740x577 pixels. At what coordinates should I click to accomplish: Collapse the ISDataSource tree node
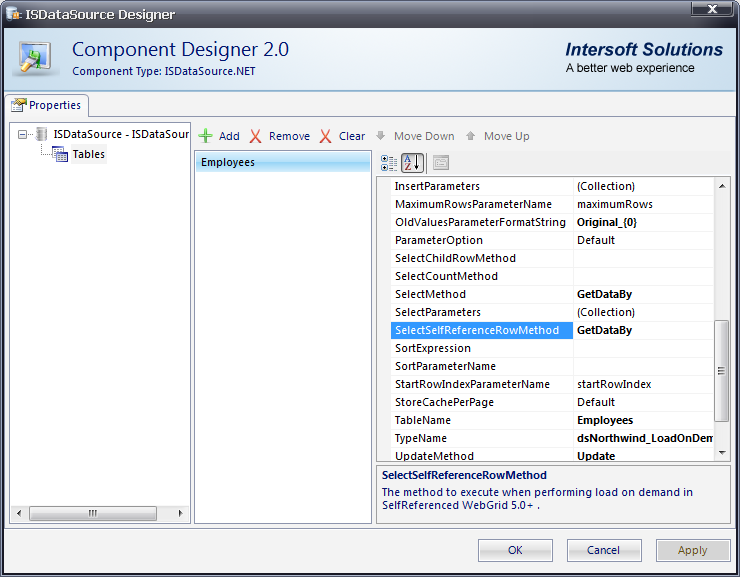click(x=23, y=134)
